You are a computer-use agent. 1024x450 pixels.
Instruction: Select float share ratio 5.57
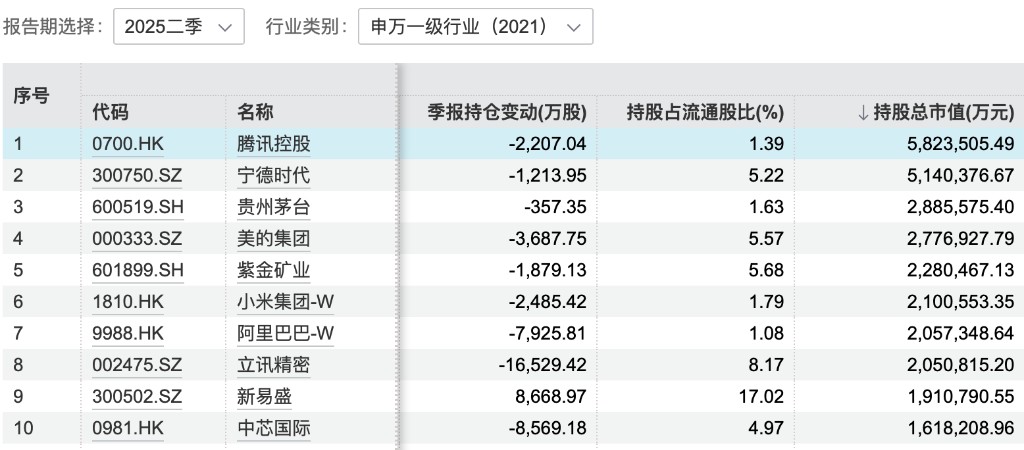click(x=767, y=238)
